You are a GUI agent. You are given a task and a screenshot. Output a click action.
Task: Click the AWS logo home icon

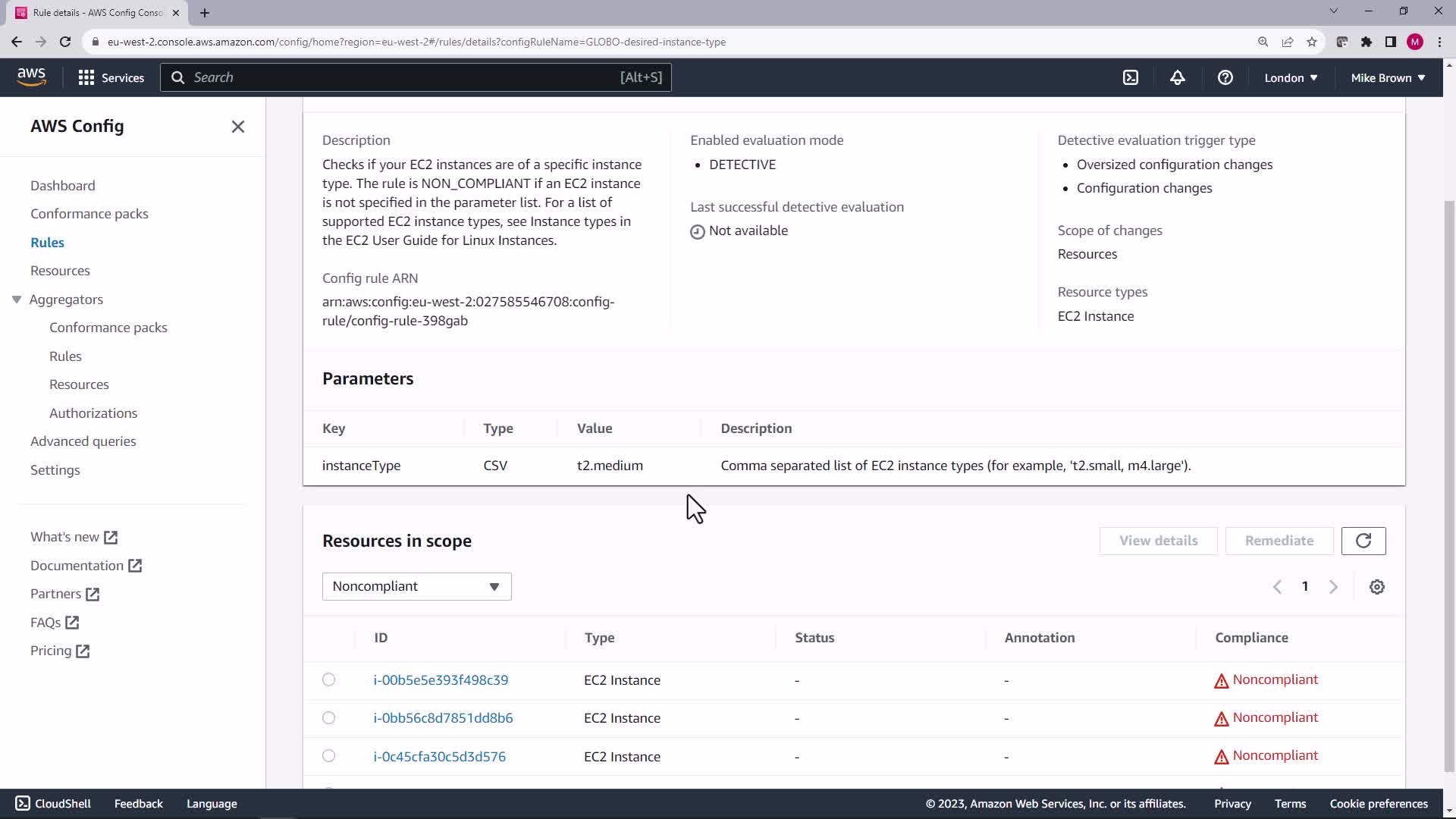31,77
